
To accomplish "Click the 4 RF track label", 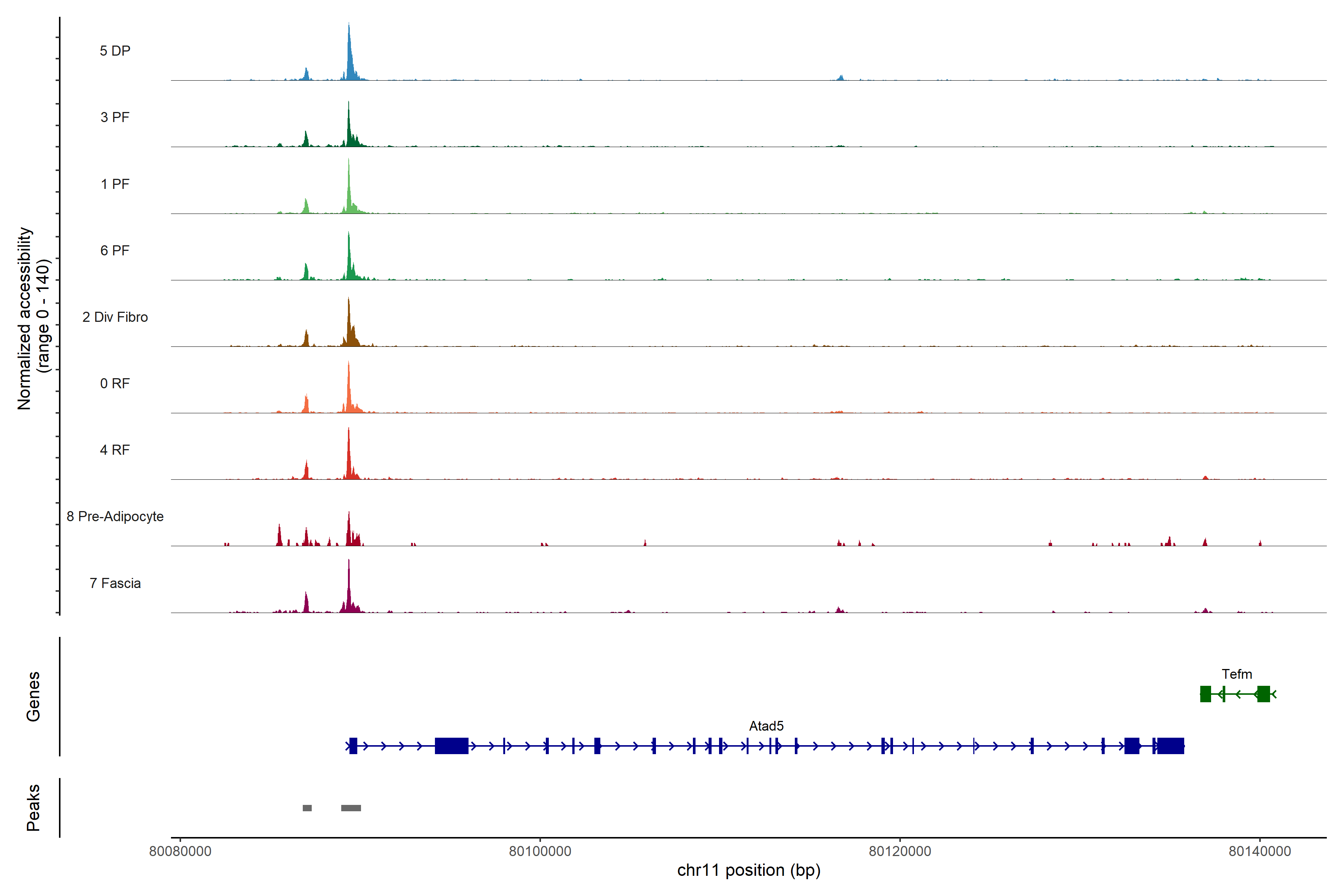I will [115, 450].
